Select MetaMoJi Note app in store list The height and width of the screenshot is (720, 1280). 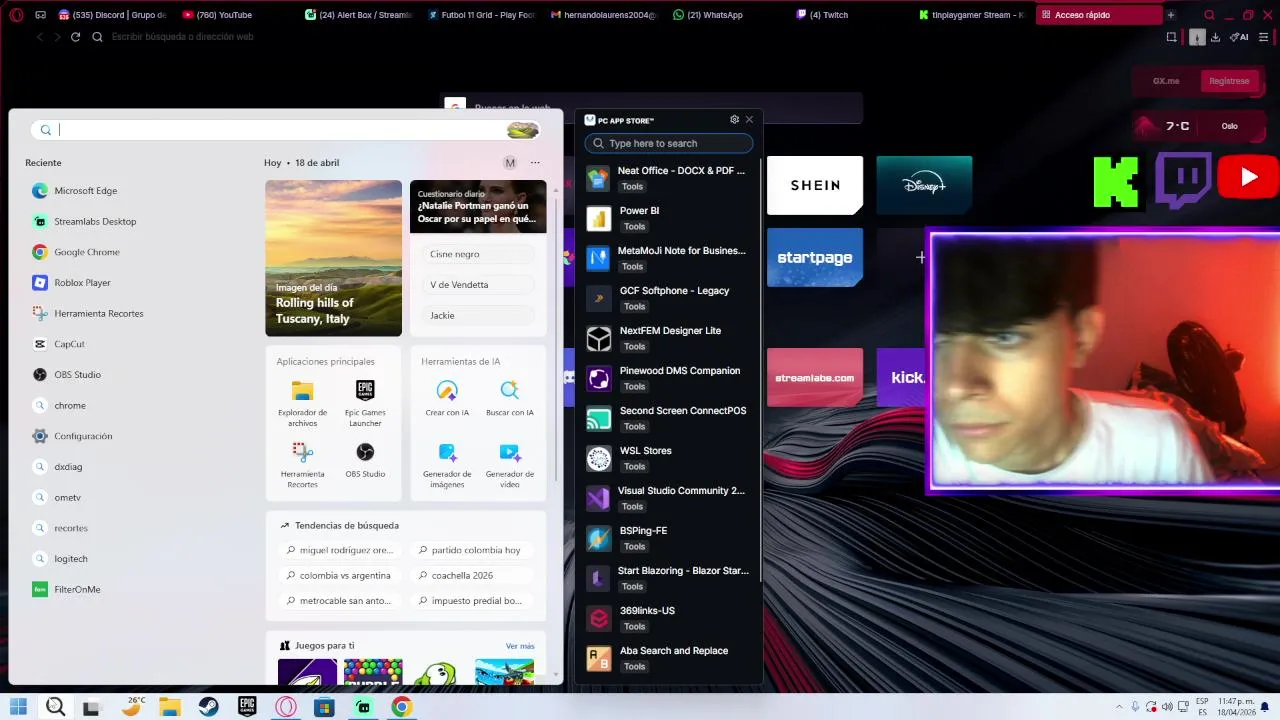[x=668, y=258]
